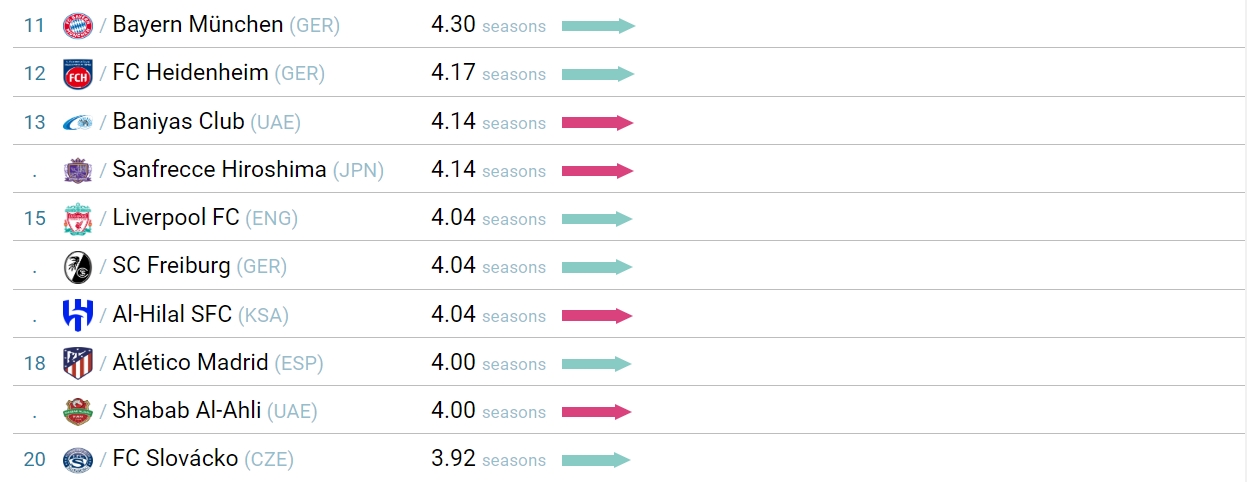Click the FC Slovácko club logo

(77, 460)
